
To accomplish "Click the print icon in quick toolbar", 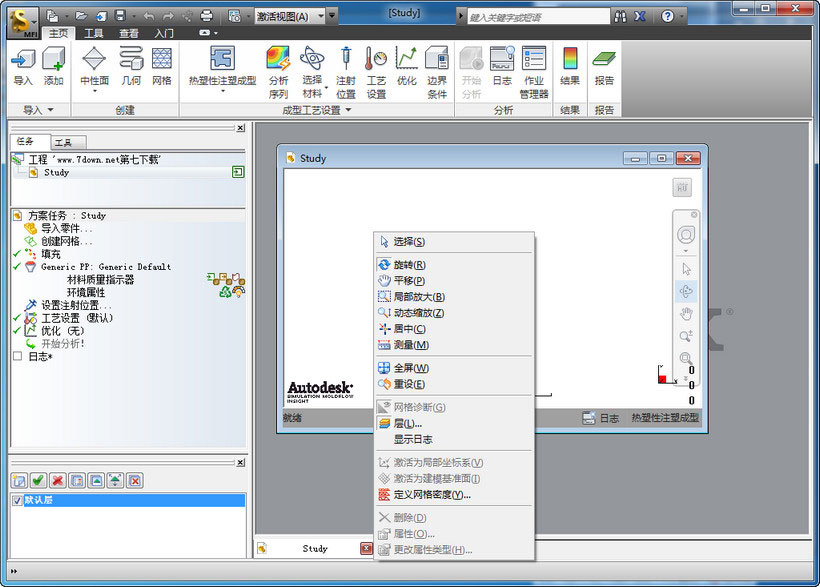I will 207,16.
